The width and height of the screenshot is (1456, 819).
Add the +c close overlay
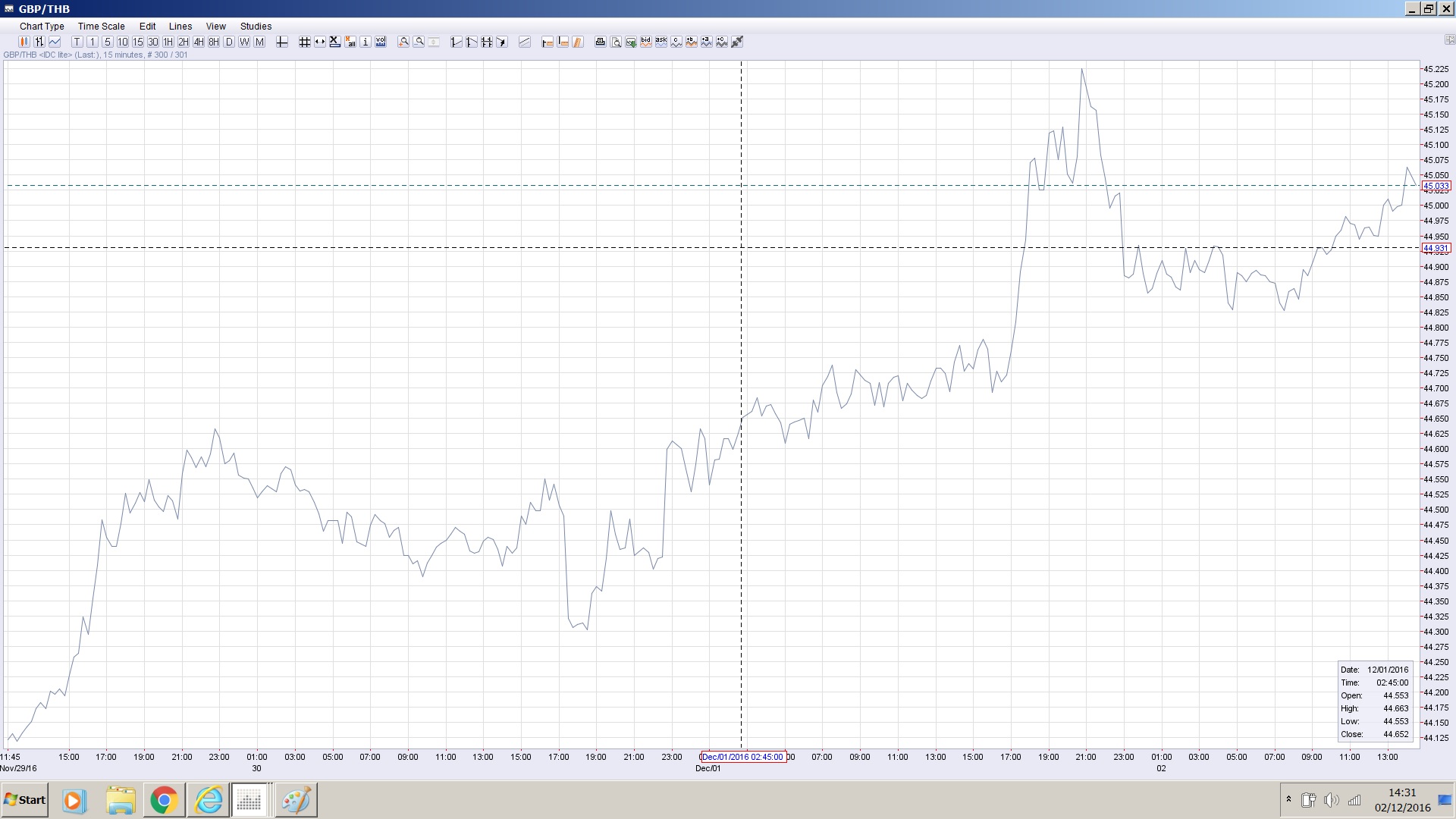[722, 42]
